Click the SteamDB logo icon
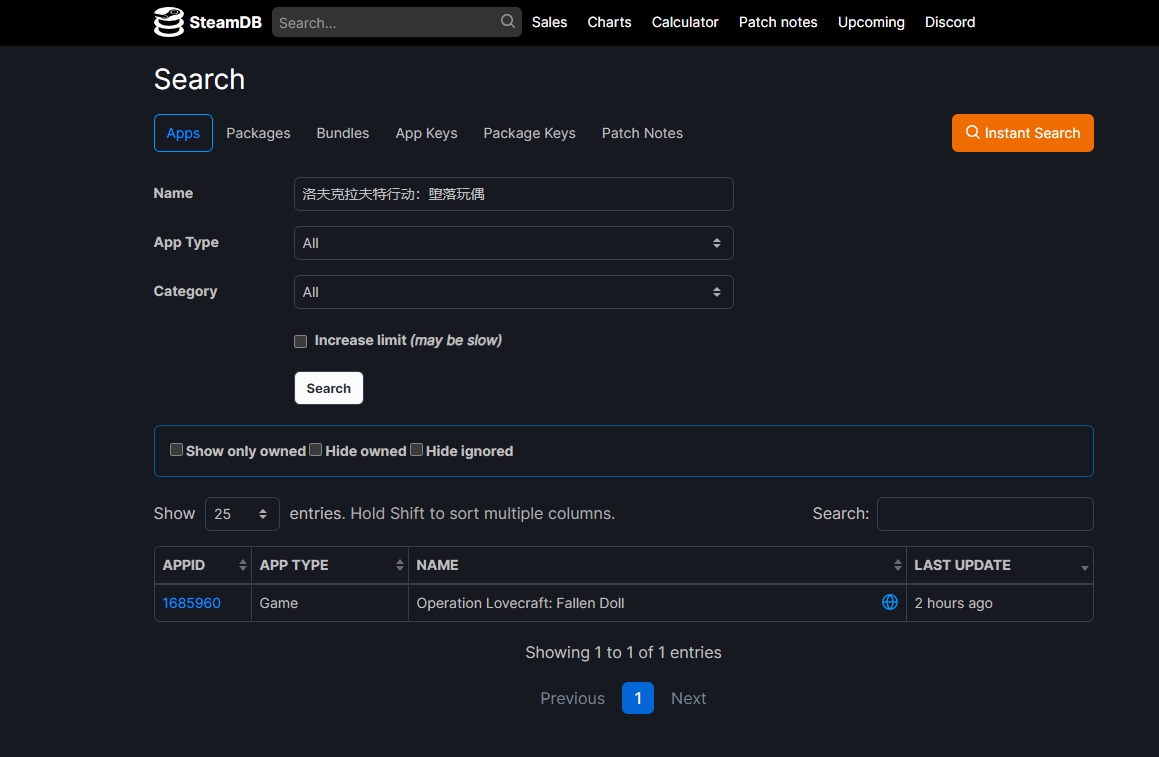Screen dimensions: 1159x757 169,22
